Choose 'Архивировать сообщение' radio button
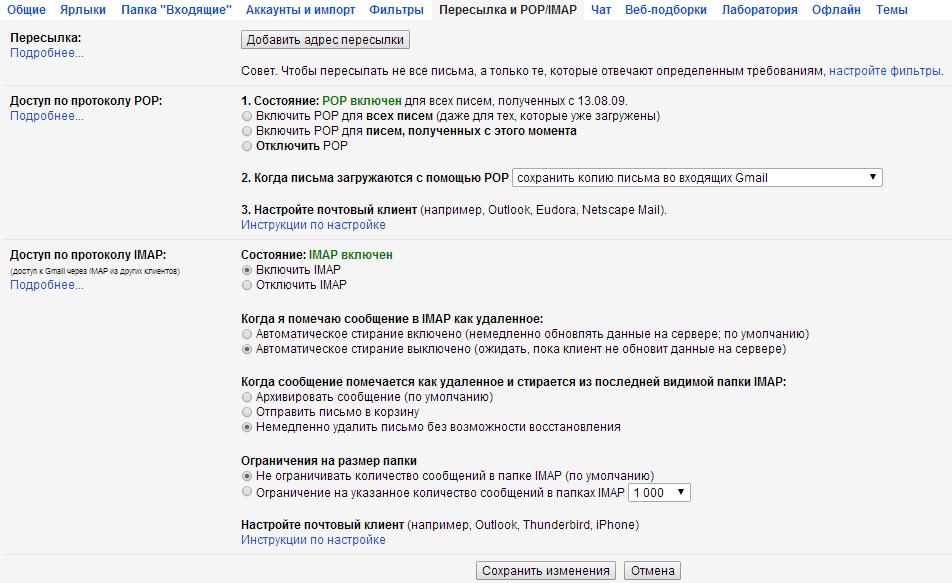Viewport: 952px width, 583px height. pos(246,397)
